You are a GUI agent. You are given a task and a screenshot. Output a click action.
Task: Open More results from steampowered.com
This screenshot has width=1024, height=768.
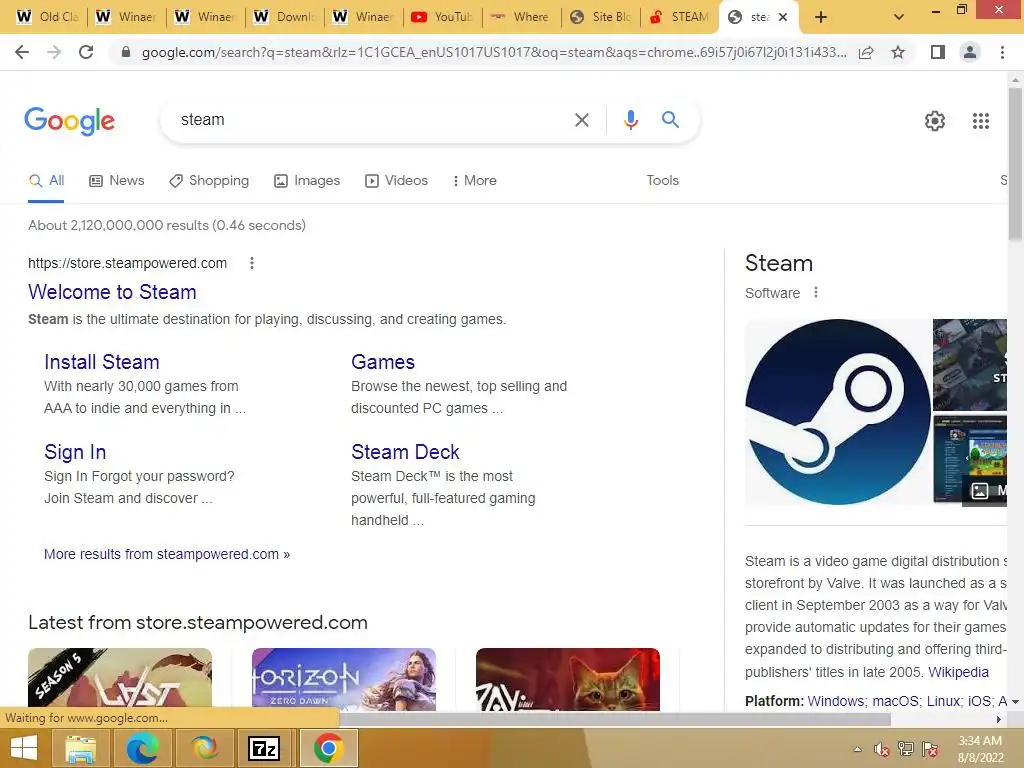click(x=167, y=554)
